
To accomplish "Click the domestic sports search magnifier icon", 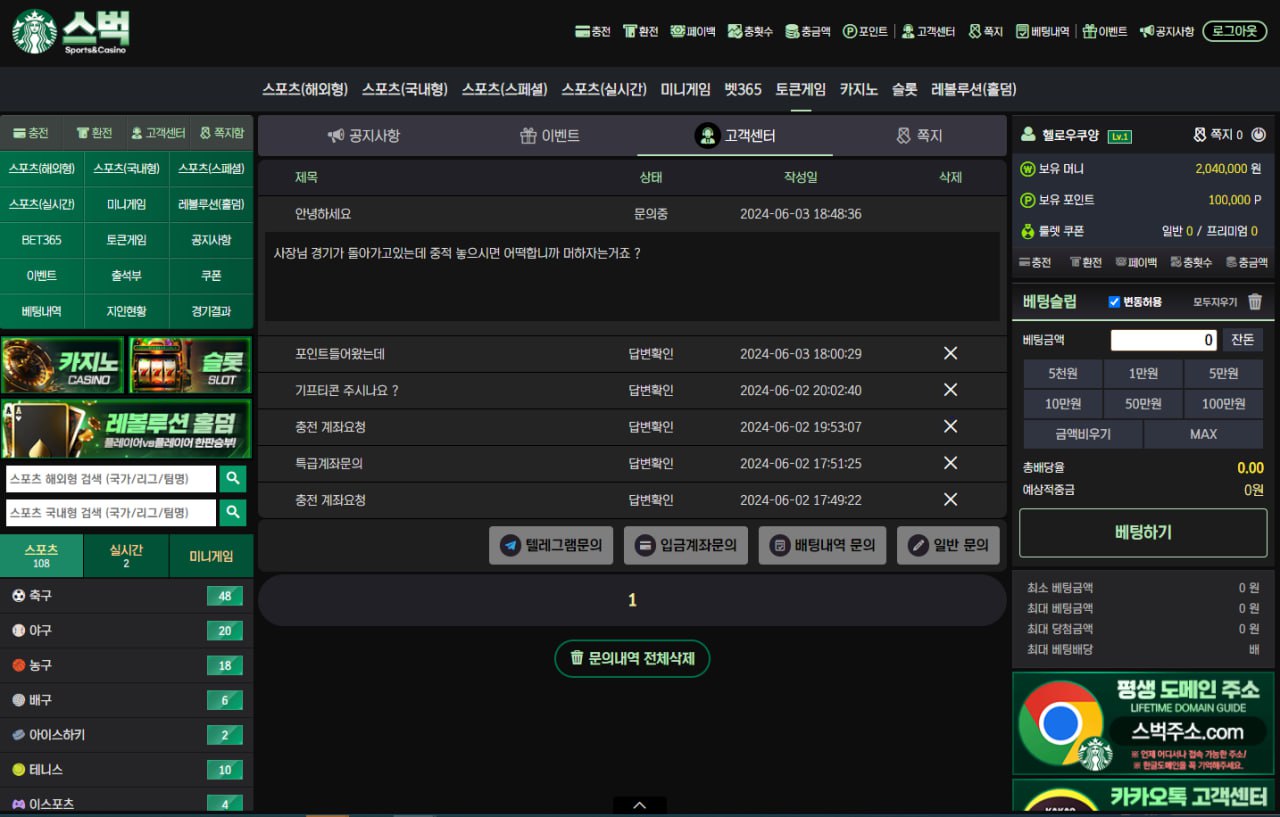I will (233, 513).
